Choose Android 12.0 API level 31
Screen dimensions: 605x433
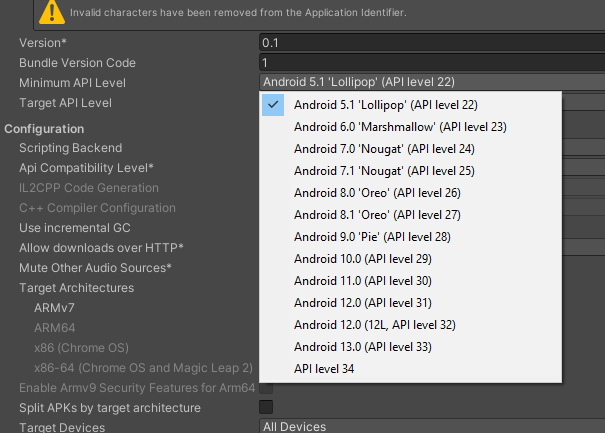(x=363, y=303)
